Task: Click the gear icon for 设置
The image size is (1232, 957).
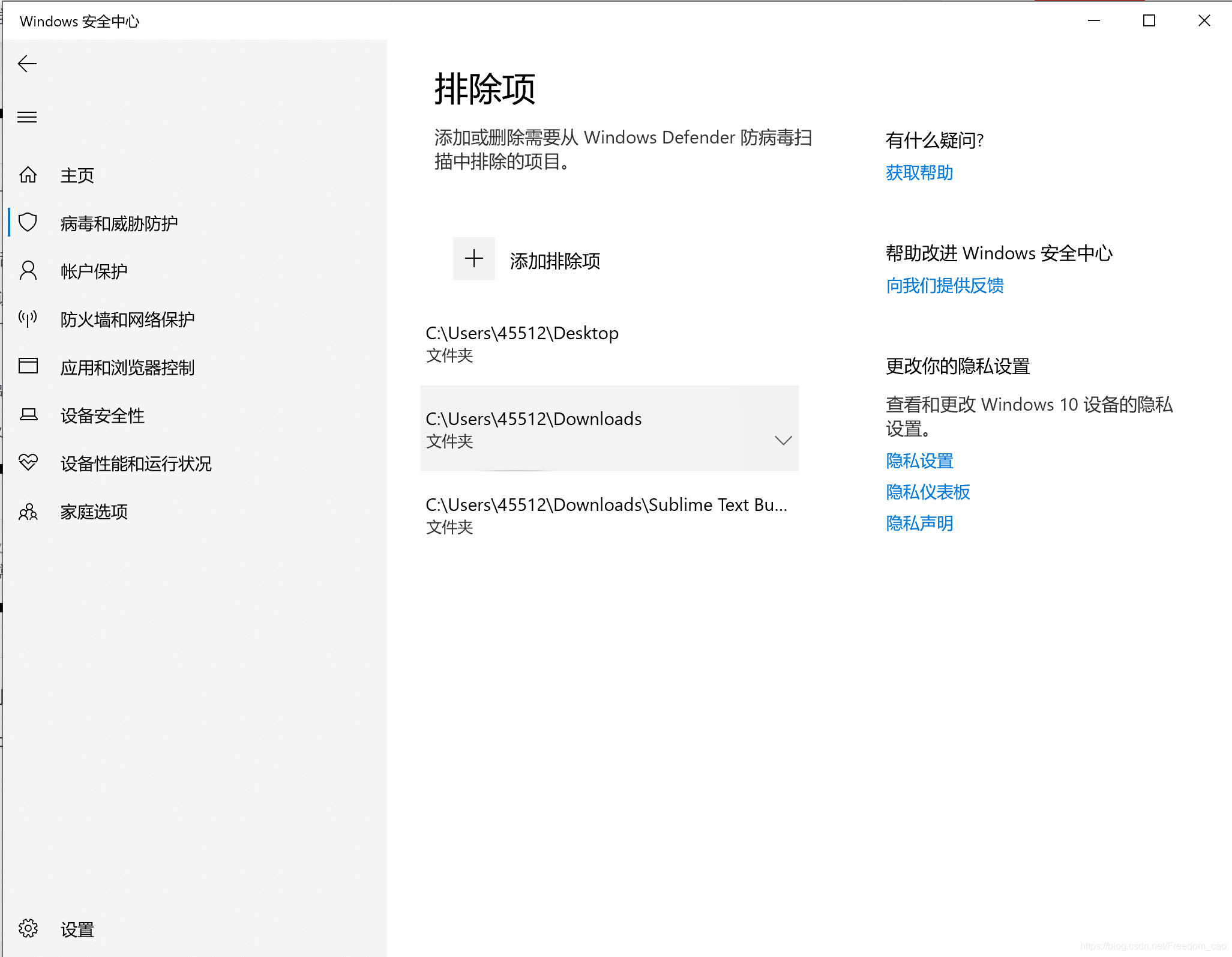Action: click(x=28, y=929)
